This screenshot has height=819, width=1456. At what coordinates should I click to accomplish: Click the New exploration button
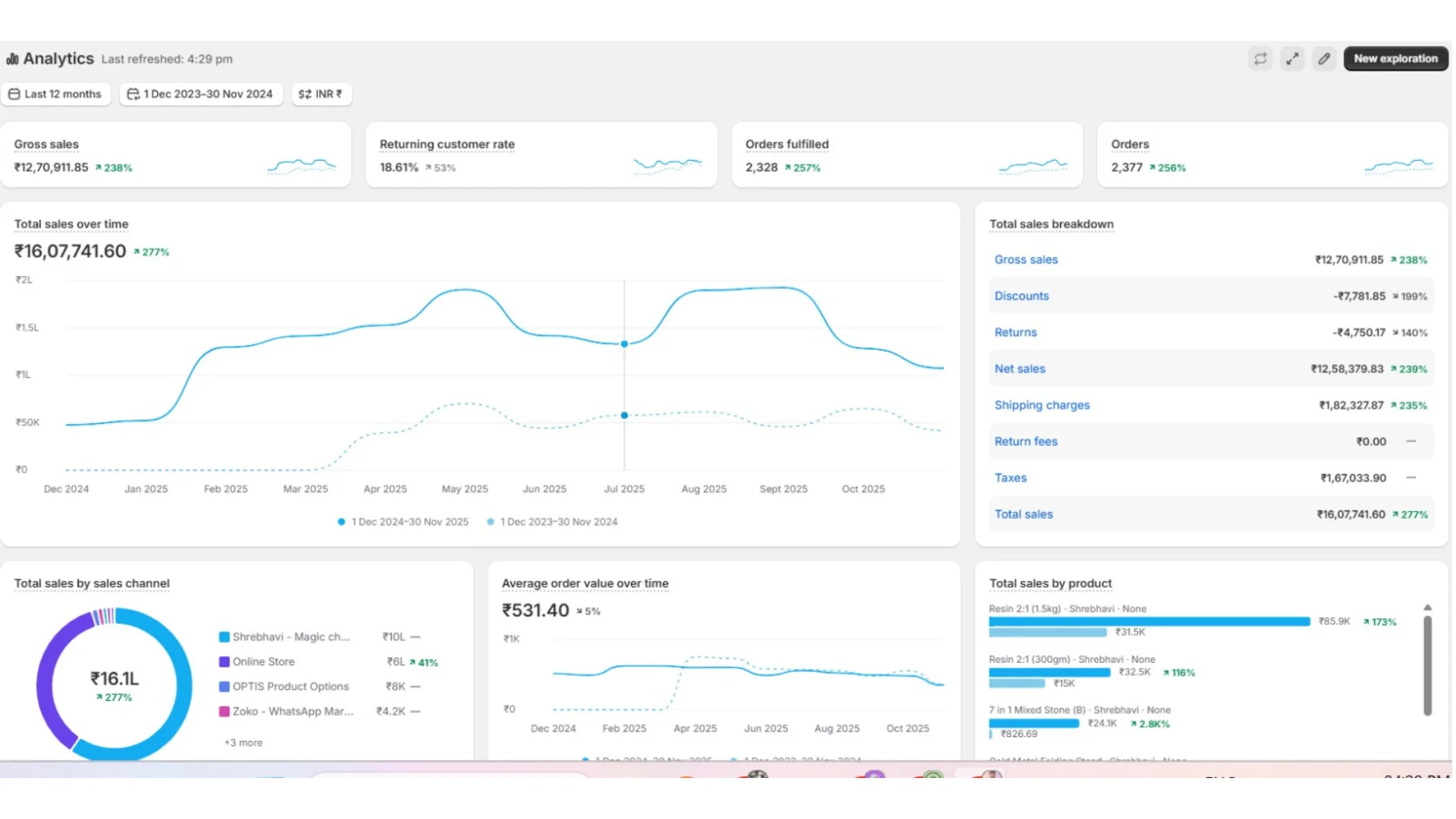click(1395, 59)
